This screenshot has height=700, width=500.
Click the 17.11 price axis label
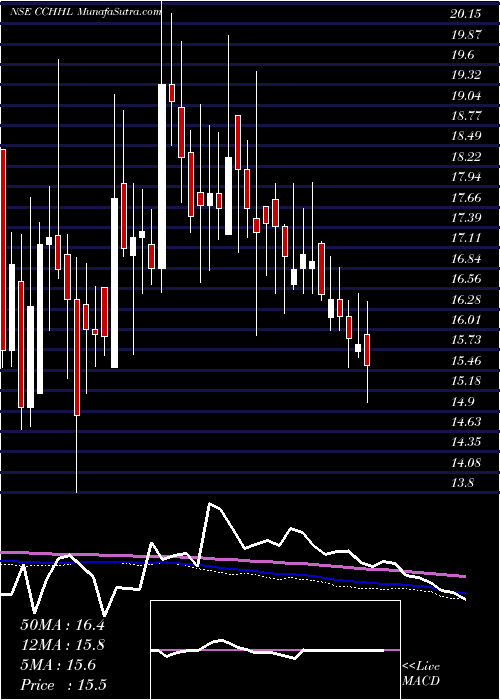(x=466, y=238)
